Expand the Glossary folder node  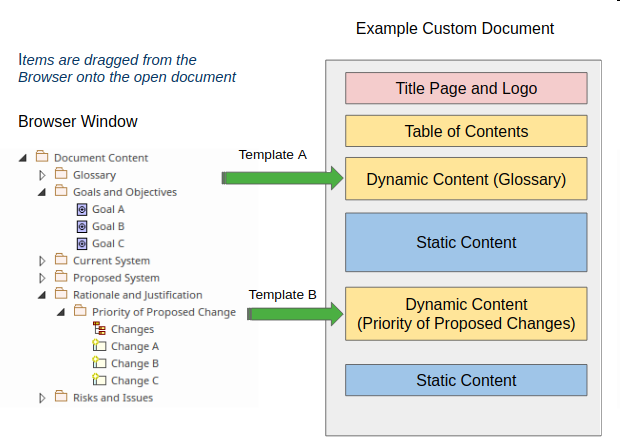pyautogui.click(x=42, y=175)
